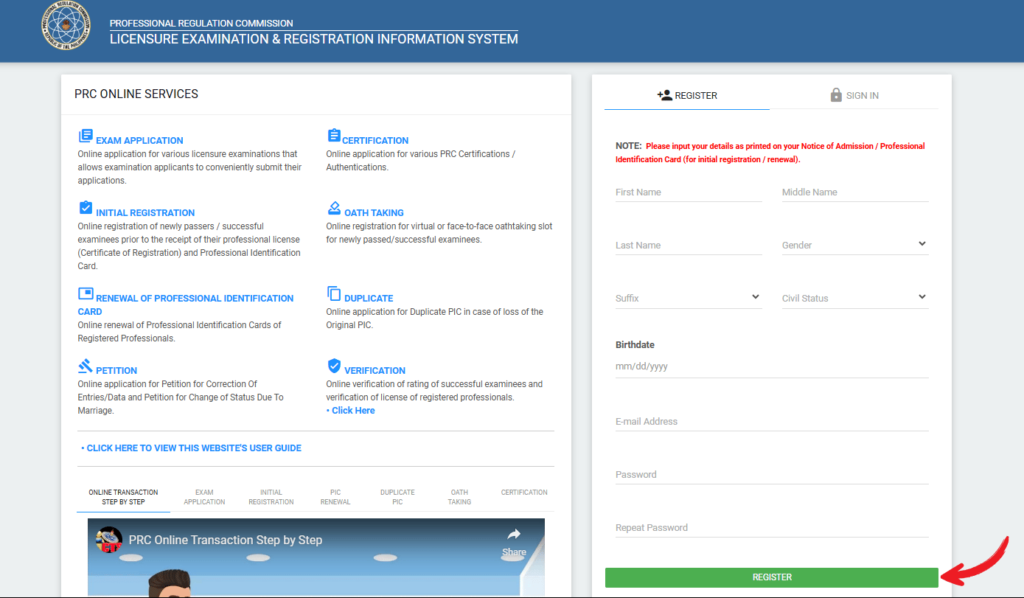The image size is (1024, 598).
Task: Open the Verification service link
Action: click(374, 371)
